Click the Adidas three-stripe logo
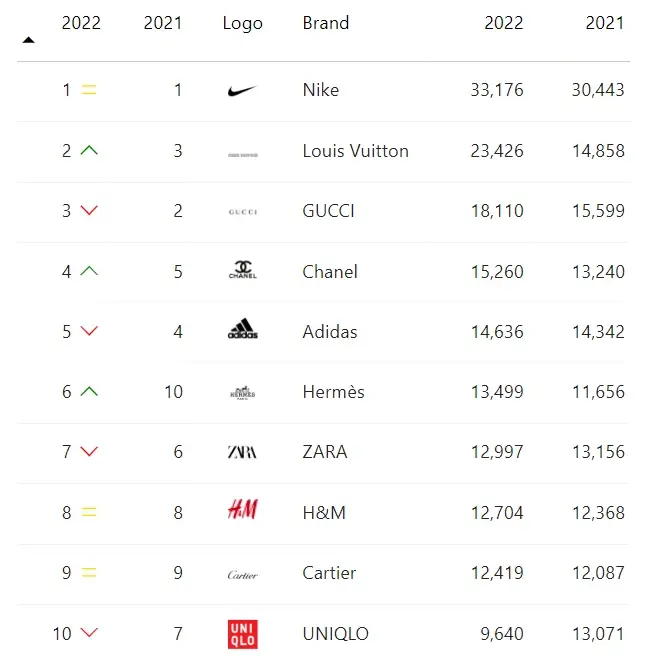650x663 pixels. point(243,329)
